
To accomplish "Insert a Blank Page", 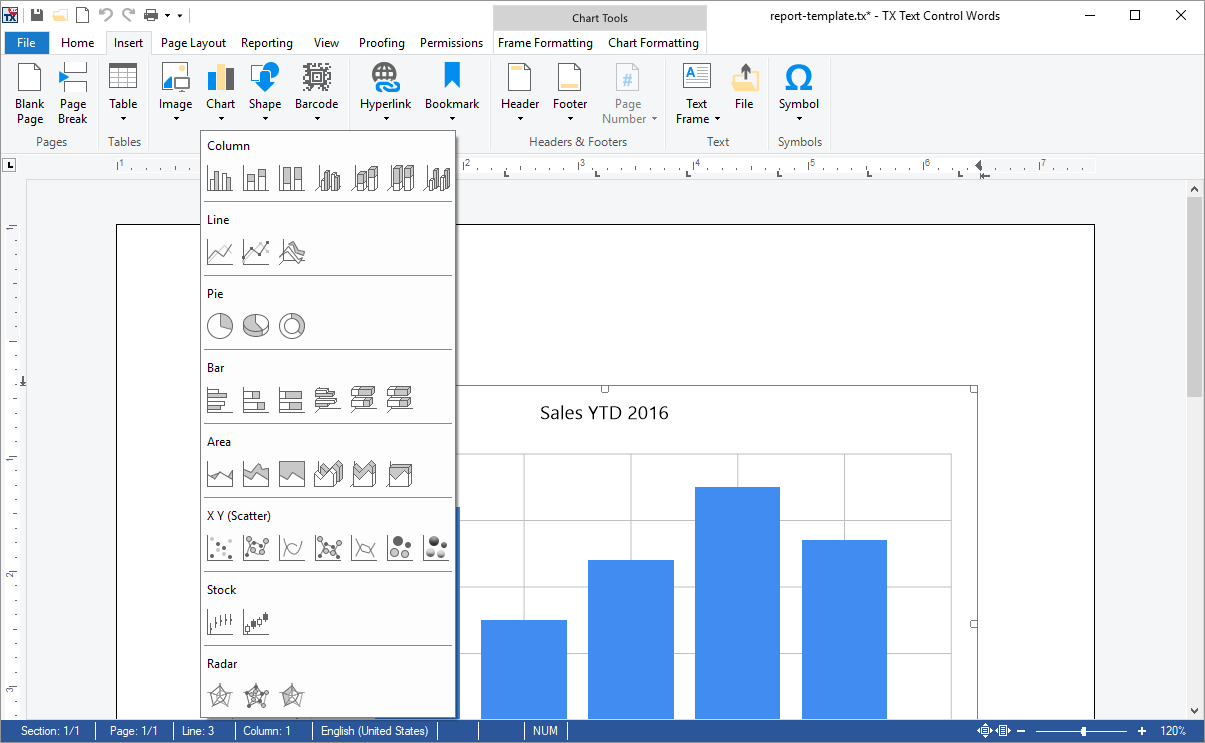I will (x=30, y=93).
